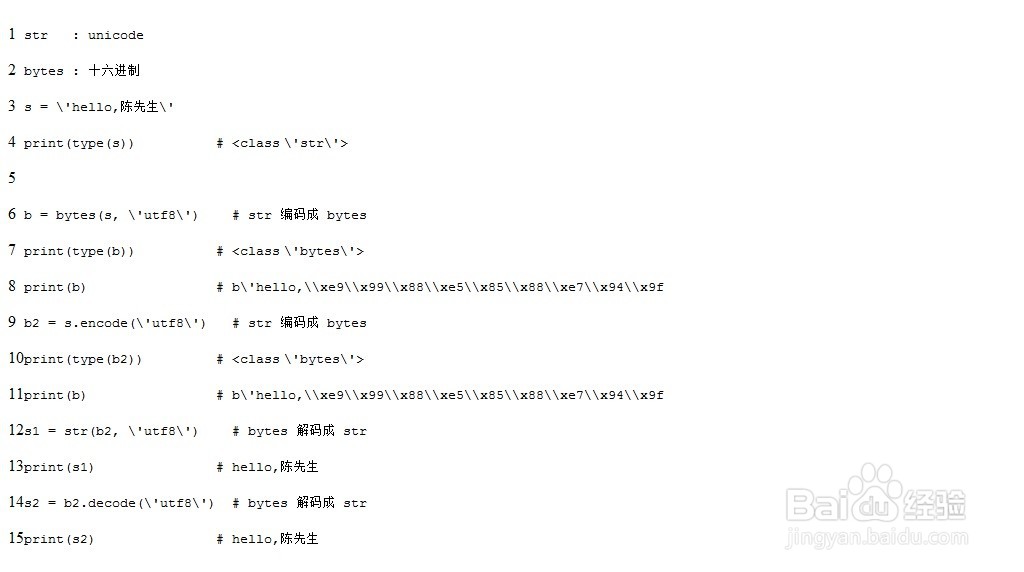Click the byte string comment on line 11

click(x=440, y=396)
